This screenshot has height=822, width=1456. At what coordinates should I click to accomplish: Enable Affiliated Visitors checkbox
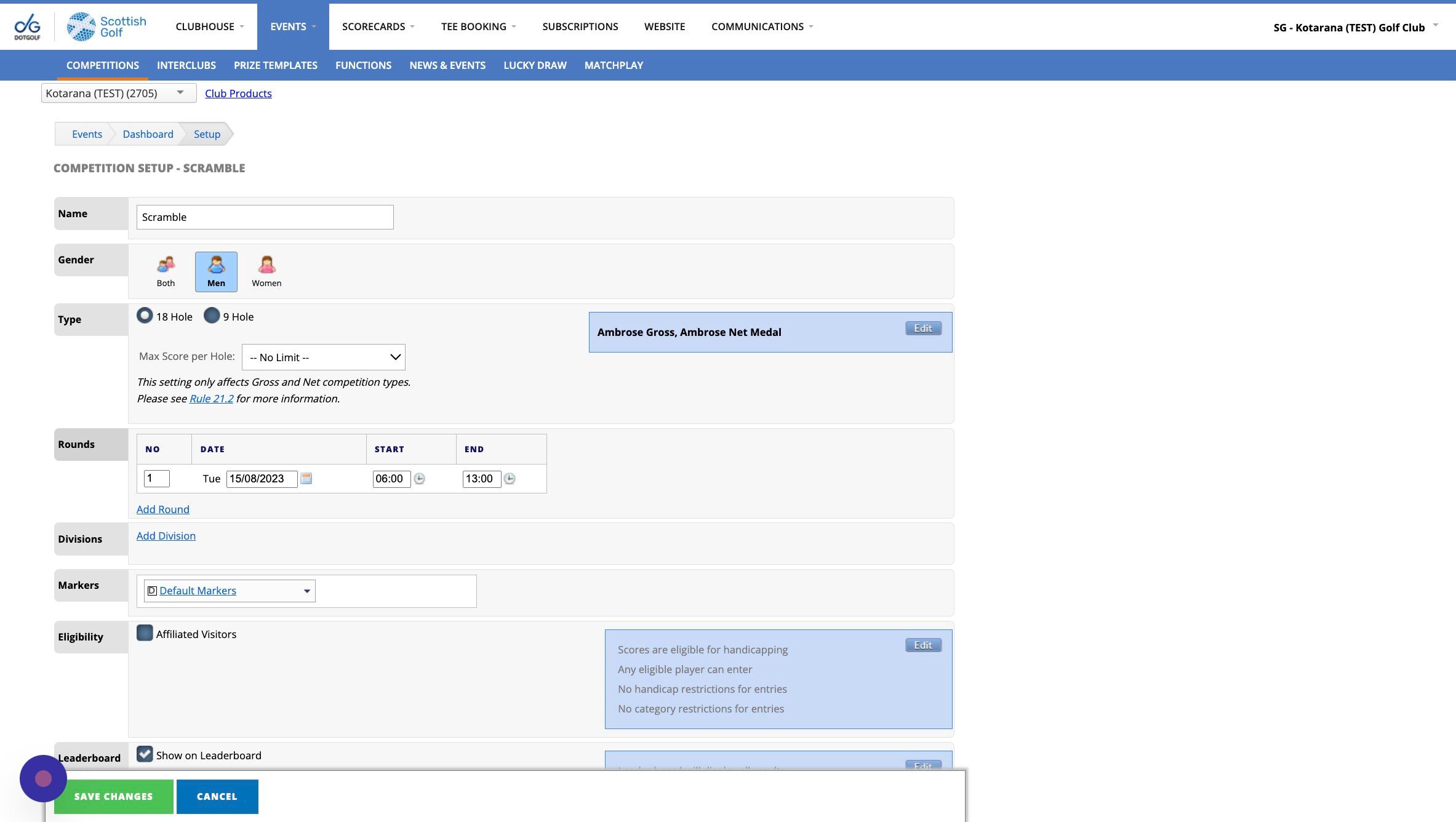click(x=145, y=633)
